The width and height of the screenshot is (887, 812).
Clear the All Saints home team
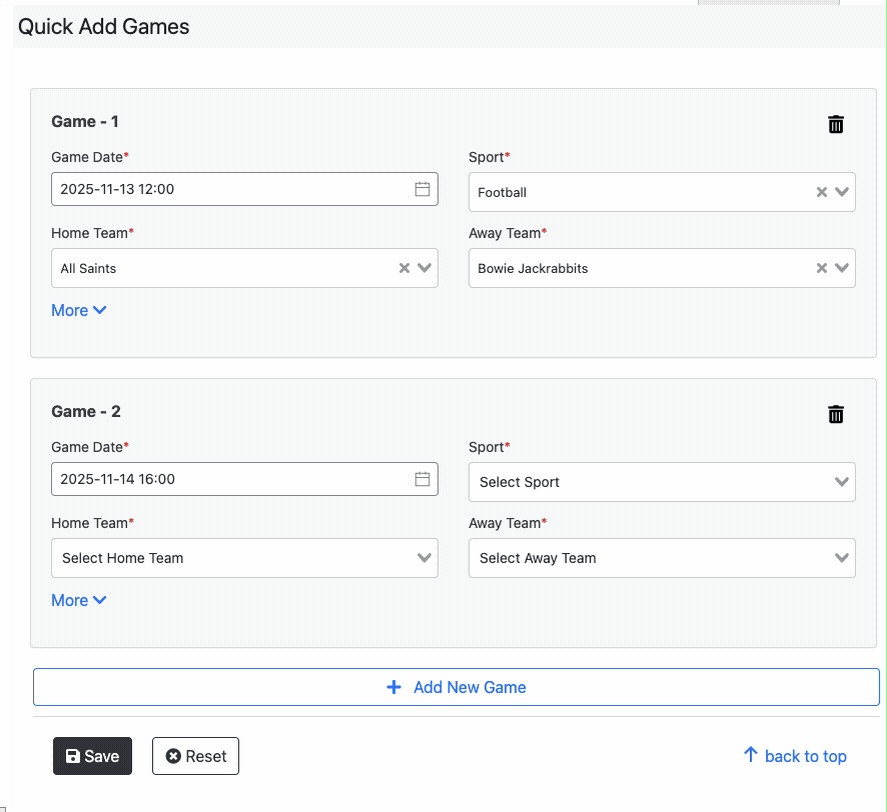click(404, 268)
